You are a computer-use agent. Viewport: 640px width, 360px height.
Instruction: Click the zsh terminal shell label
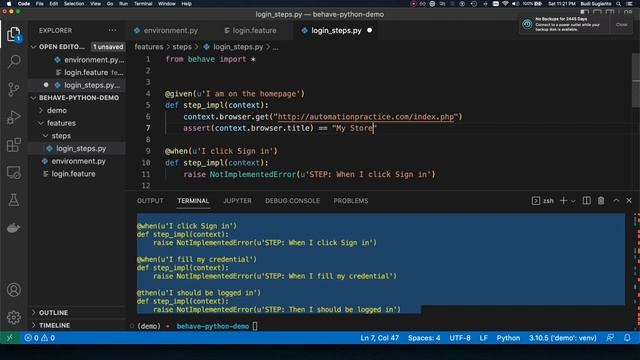pyautogui.click(x=543, y=200)
